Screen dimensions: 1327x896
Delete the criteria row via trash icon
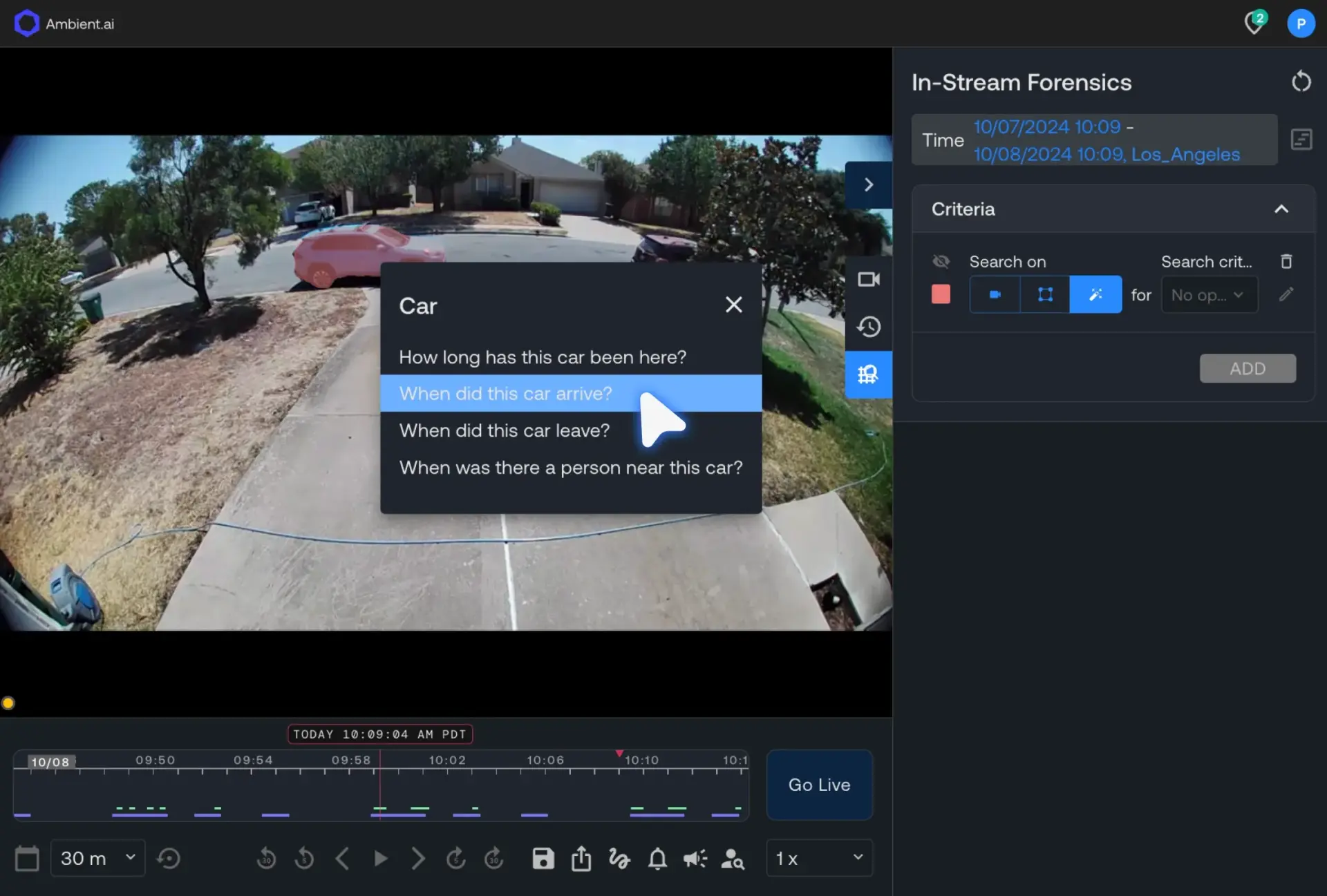click(x=1286, y=261)
